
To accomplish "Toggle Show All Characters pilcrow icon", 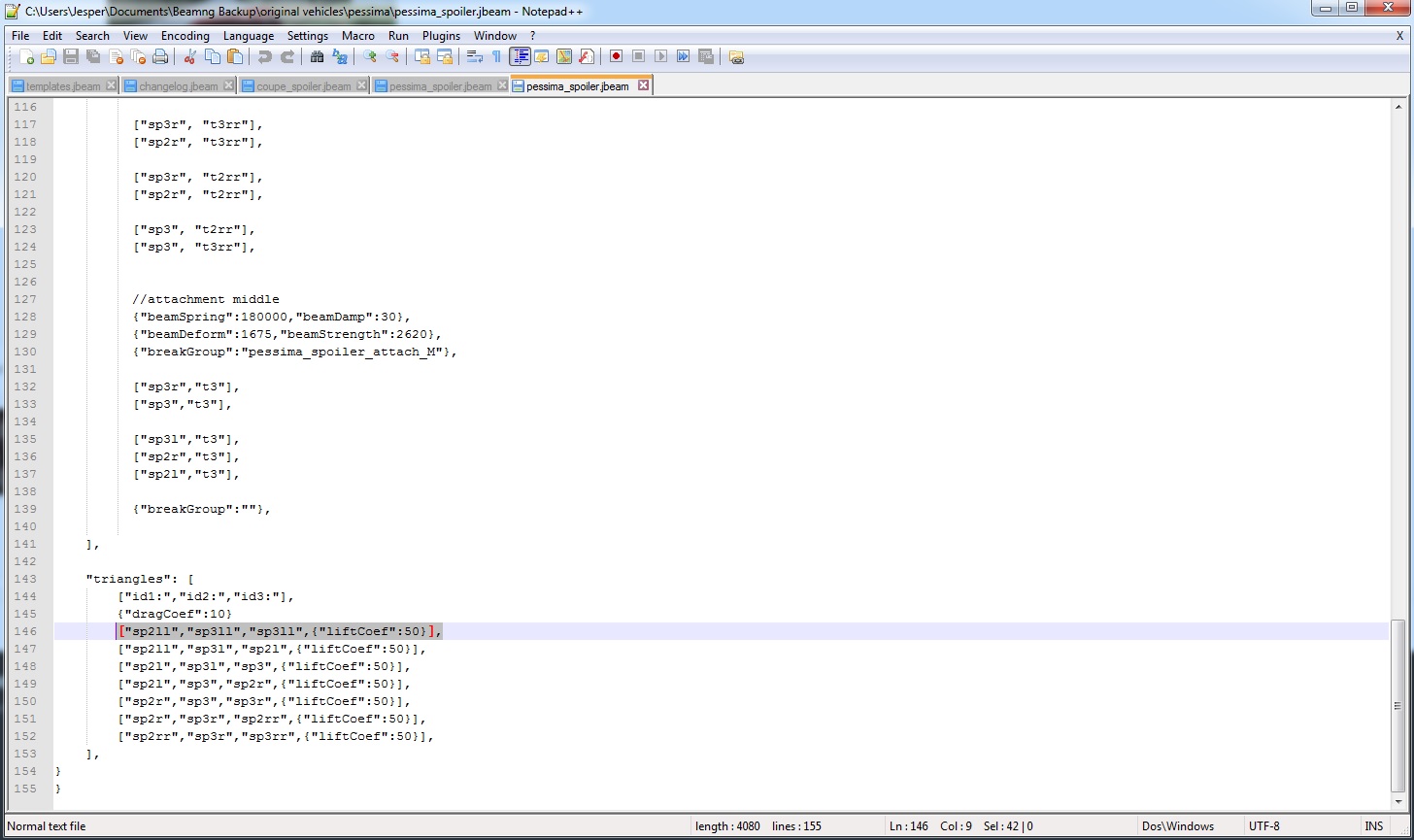I will (496, 56).
